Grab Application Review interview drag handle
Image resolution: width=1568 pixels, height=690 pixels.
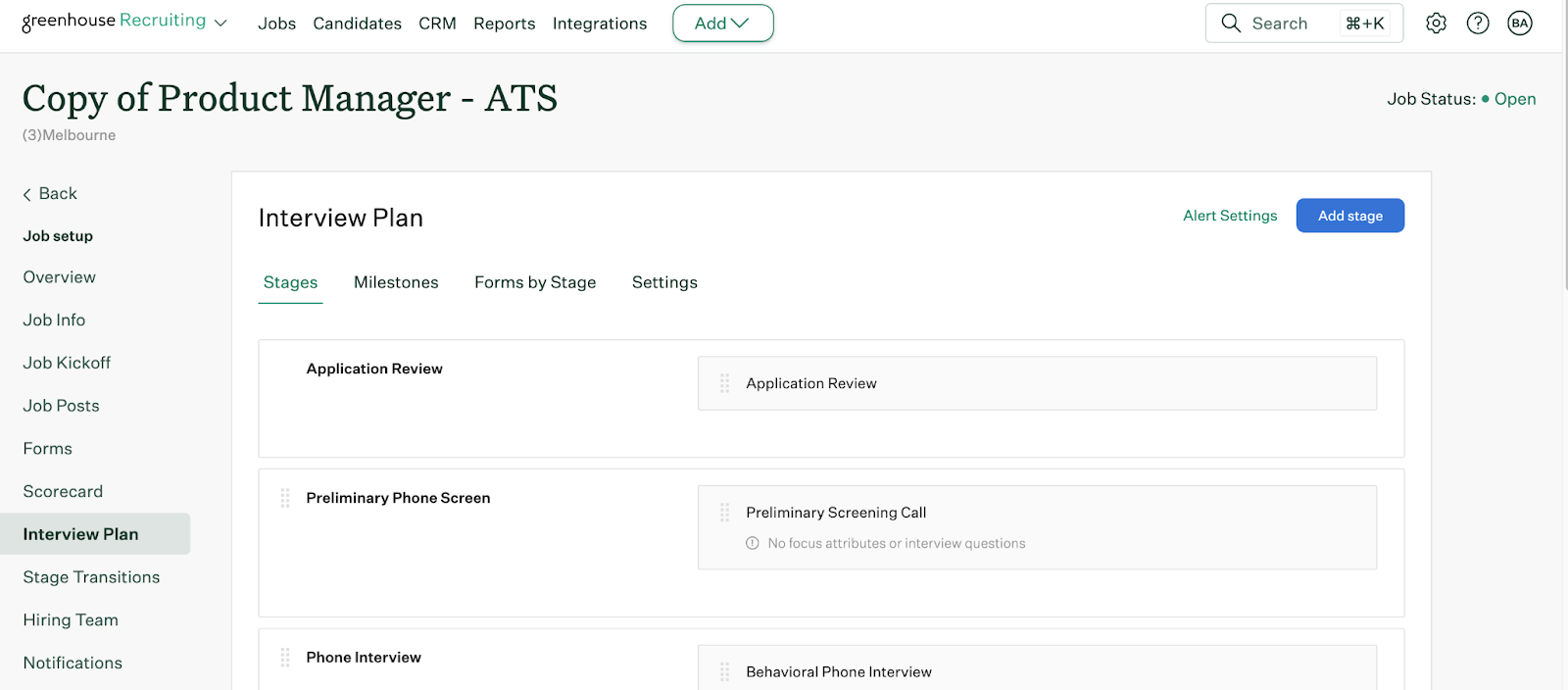pyautogui.click(x=725, y=383)
